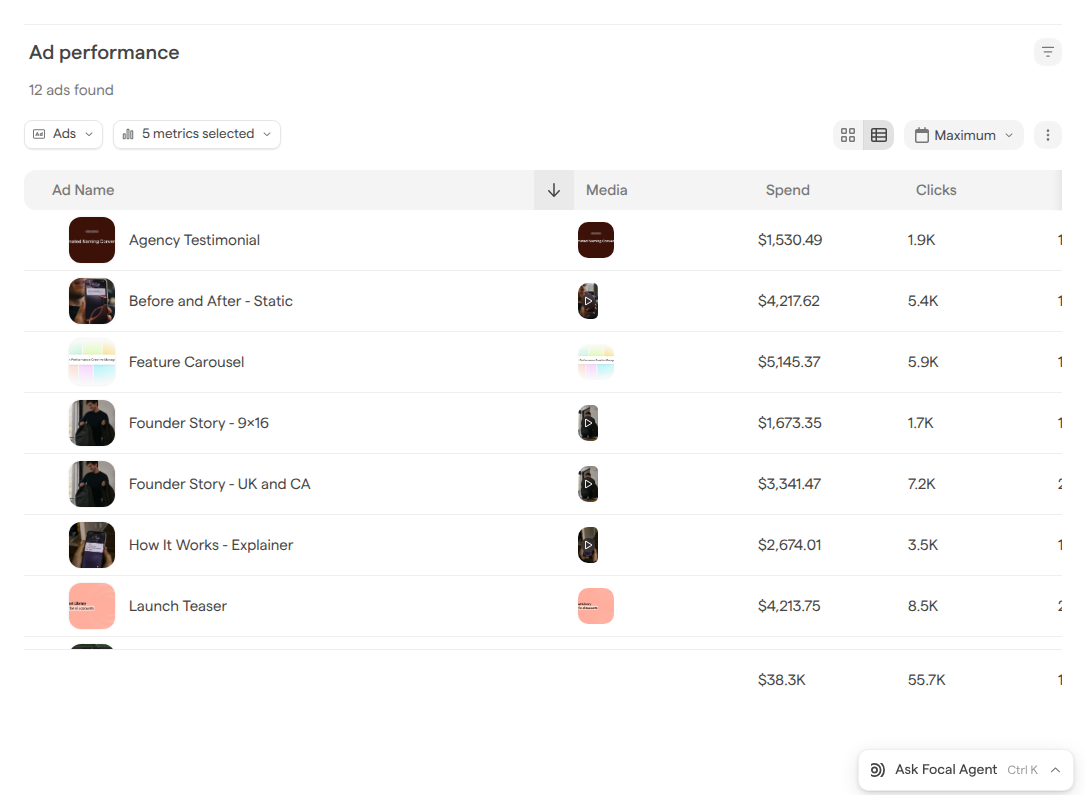Preview the Feature Carousel media image
1086x795 pixels.
(x=596, y=361)
